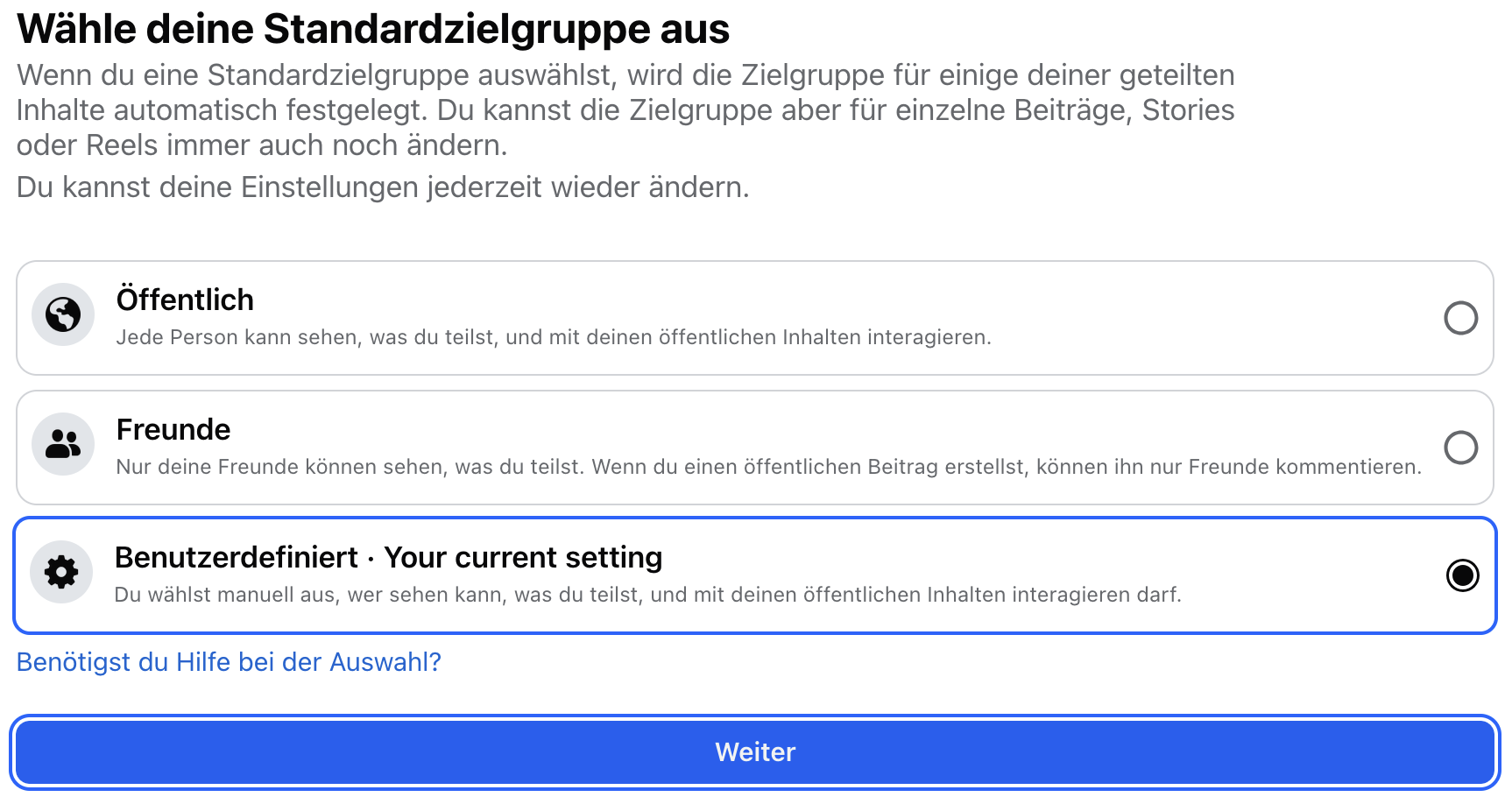Select the Freunde radio button
The image size is (1512, 804).
click(x=1460, y=448)
